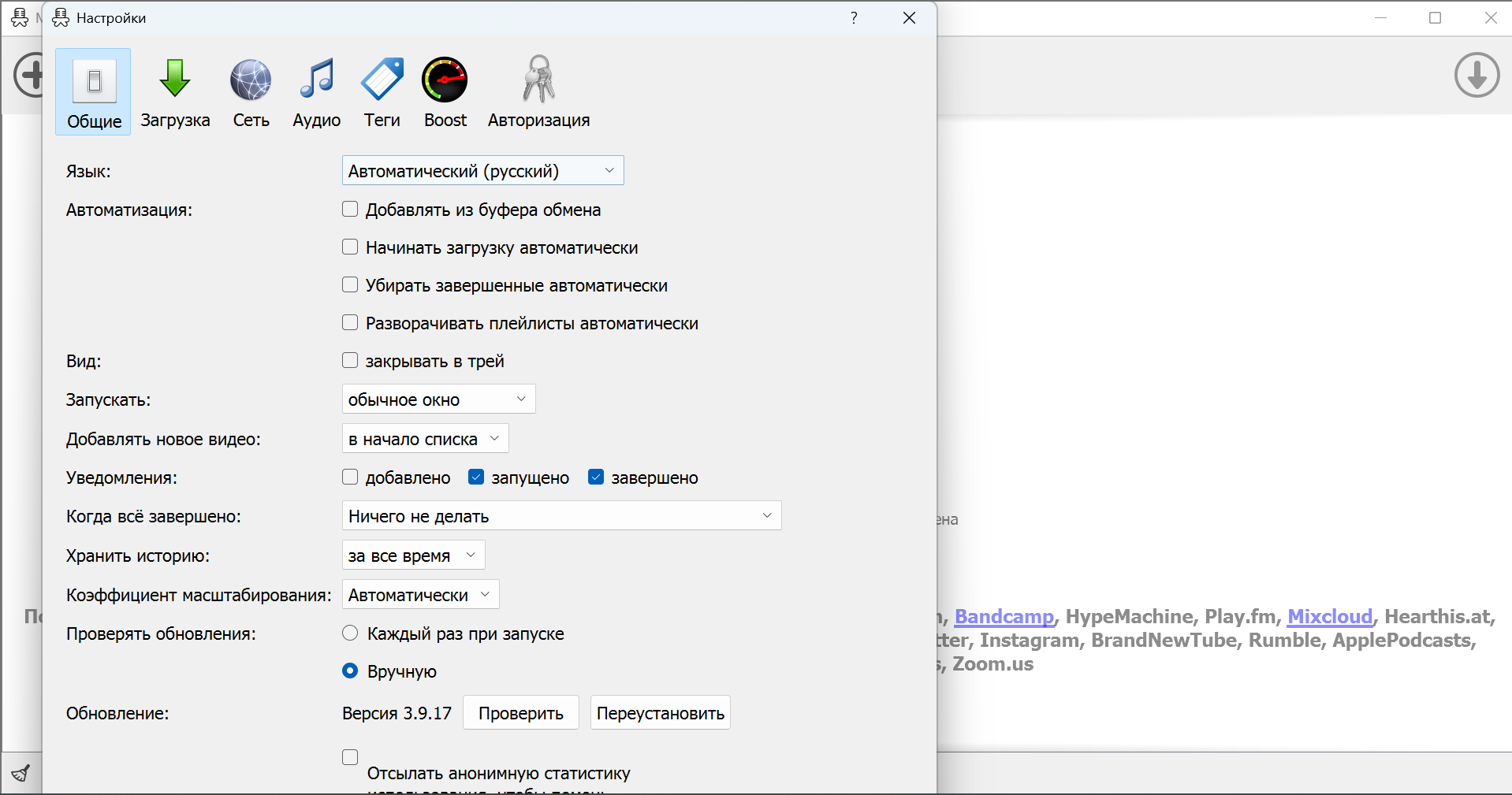Expand the Язык language dropdown

click(x=483, y=170)
